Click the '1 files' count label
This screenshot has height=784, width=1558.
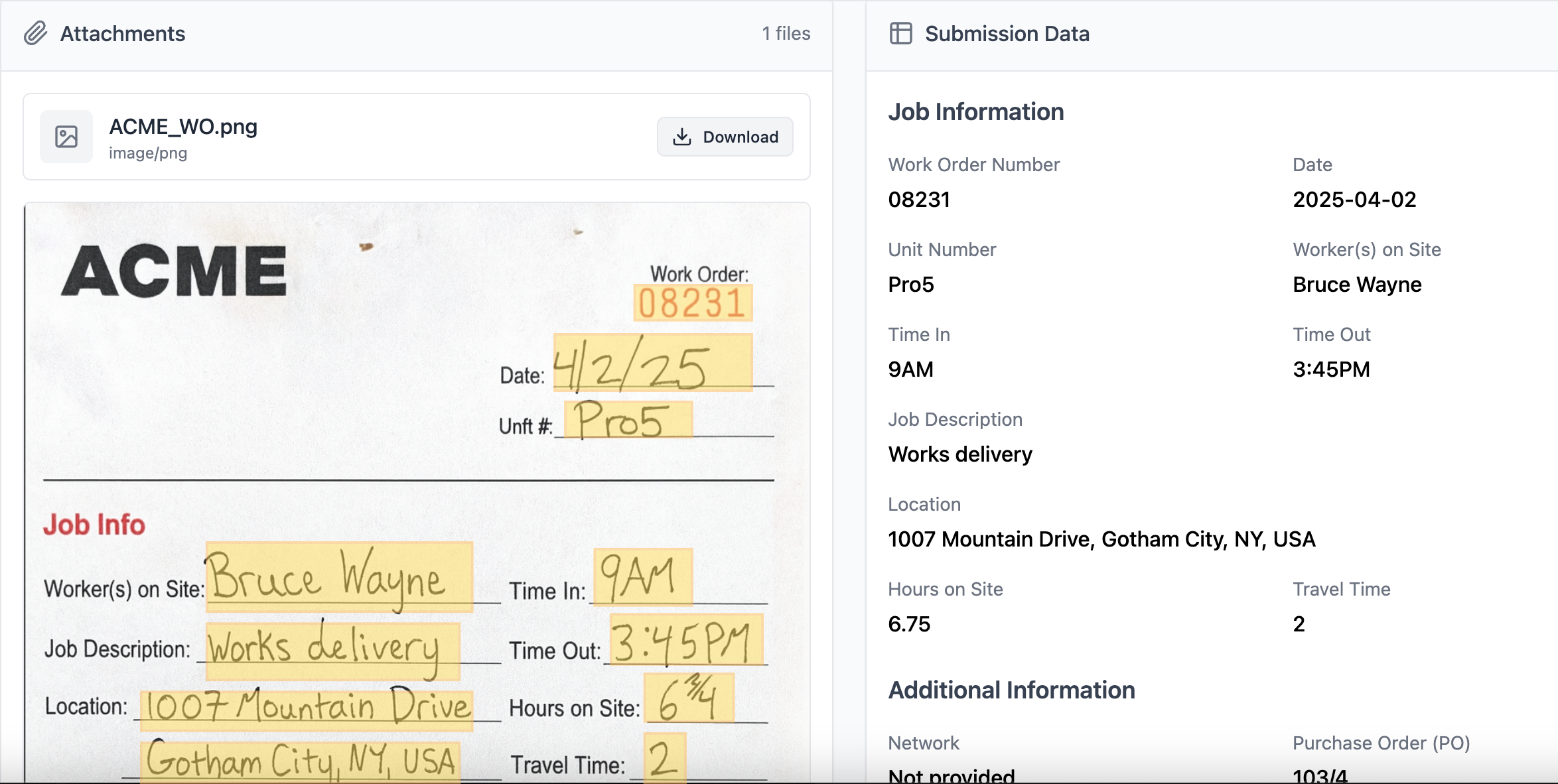point(786,33)
